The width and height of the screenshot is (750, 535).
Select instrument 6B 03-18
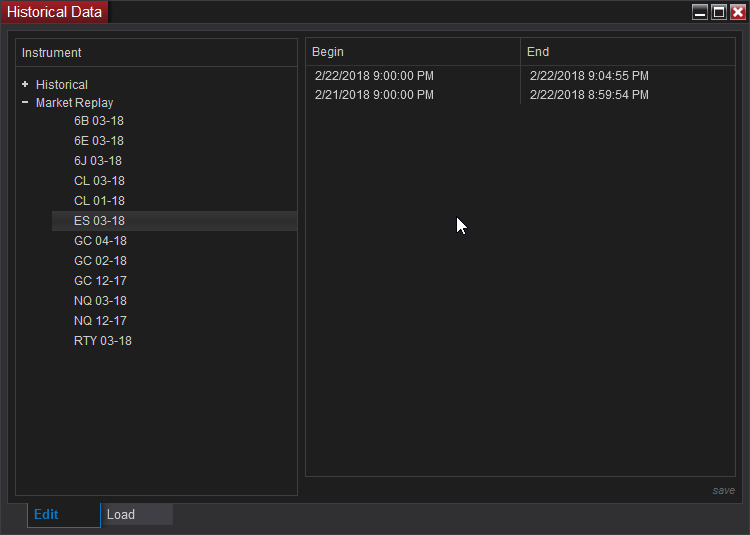99,121
